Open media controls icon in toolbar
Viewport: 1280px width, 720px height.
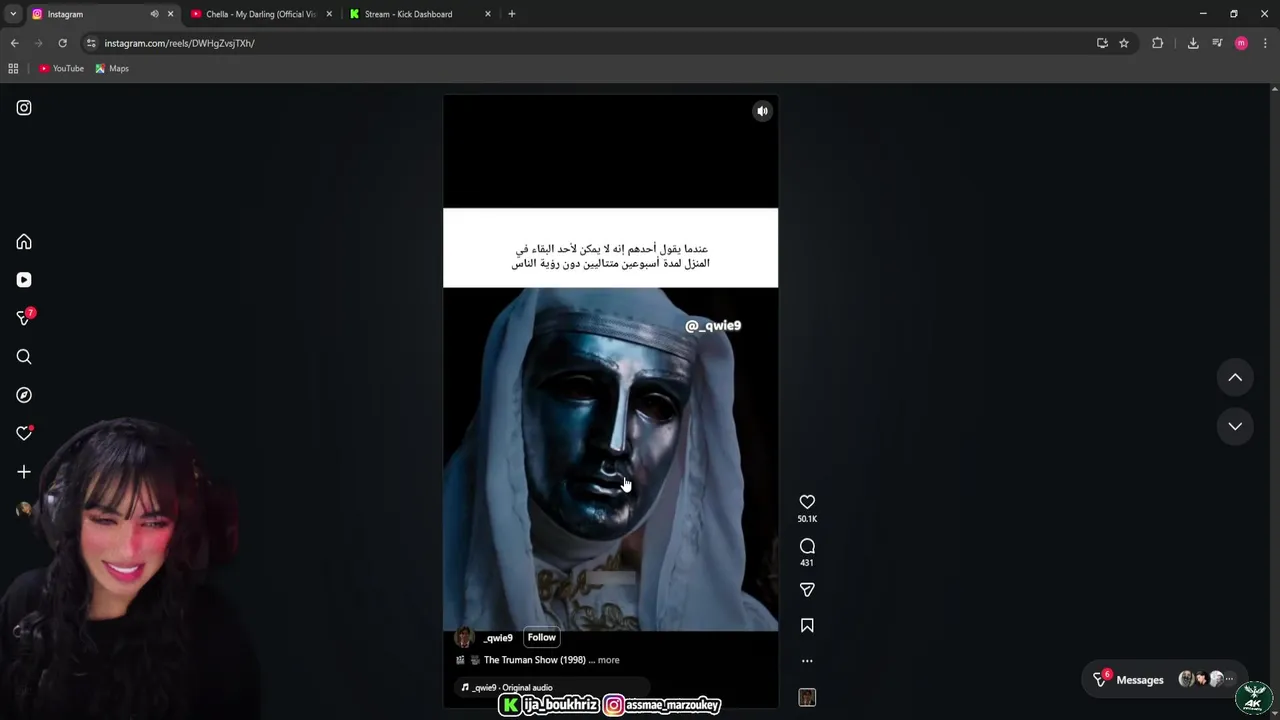pyautogui.click(x=1217, y=43)
